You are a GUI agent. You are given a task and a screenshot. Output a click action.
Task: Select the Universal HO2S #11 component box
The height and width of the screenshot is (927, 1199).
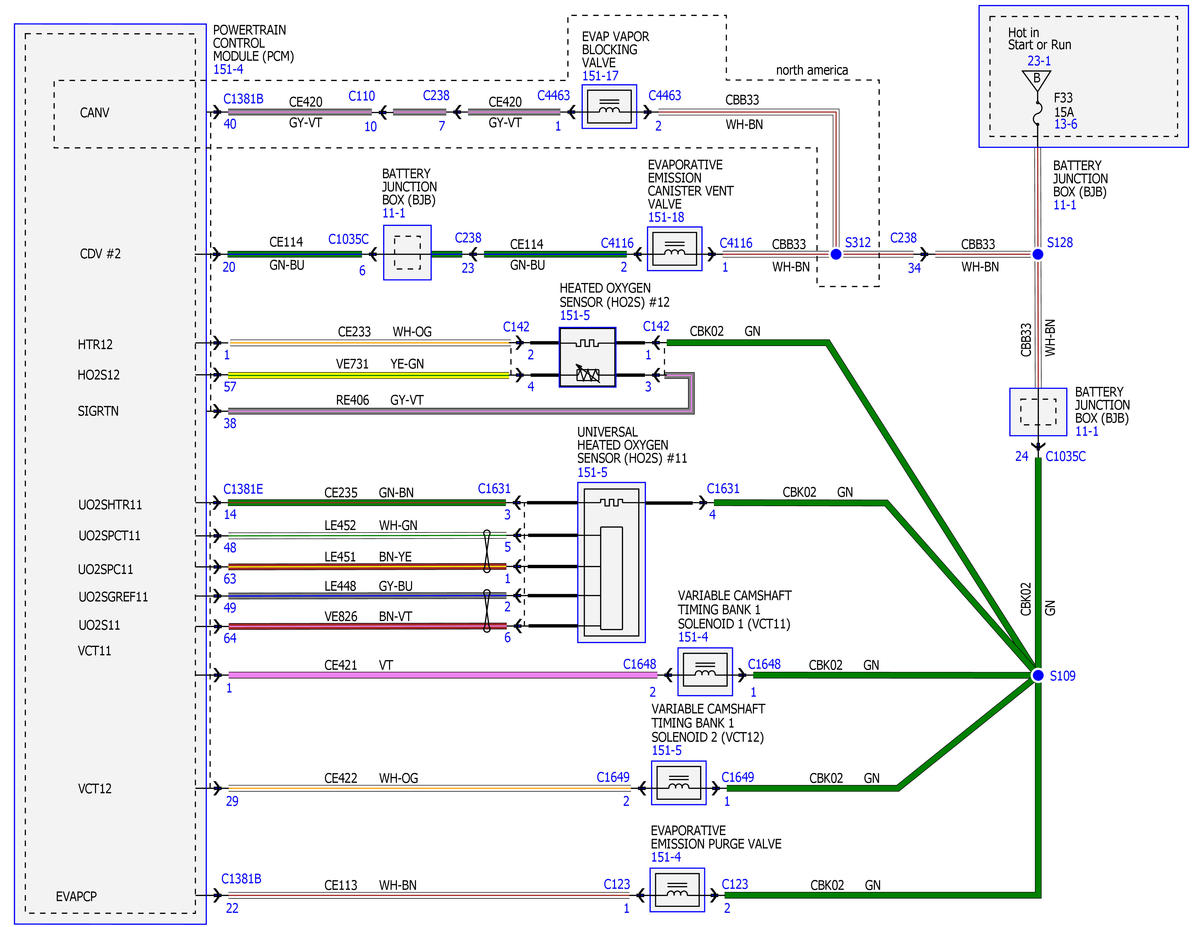pos(611,562)
